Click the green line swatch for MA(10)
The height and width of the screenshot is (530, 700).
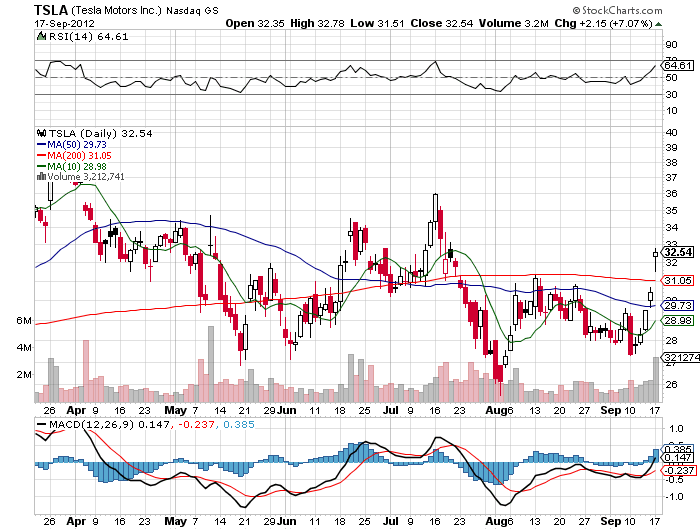[42, 167]
